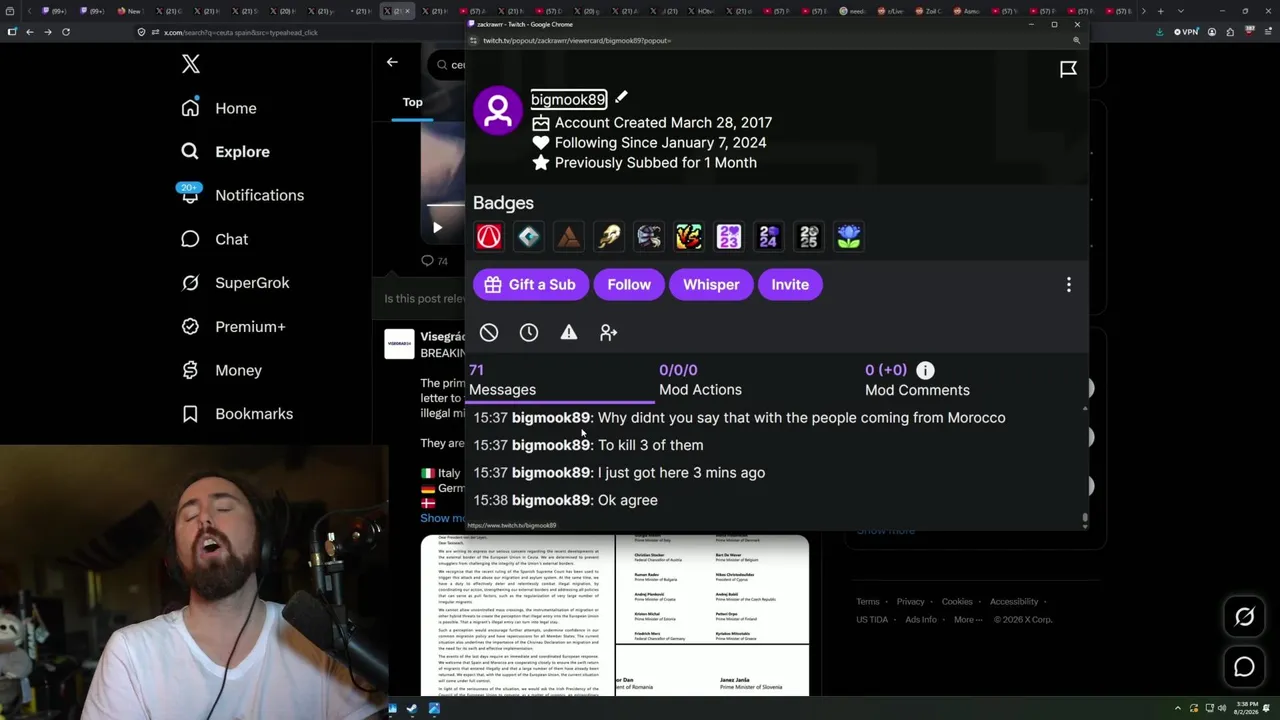Click the teal diamond badge

click(529, 237)
